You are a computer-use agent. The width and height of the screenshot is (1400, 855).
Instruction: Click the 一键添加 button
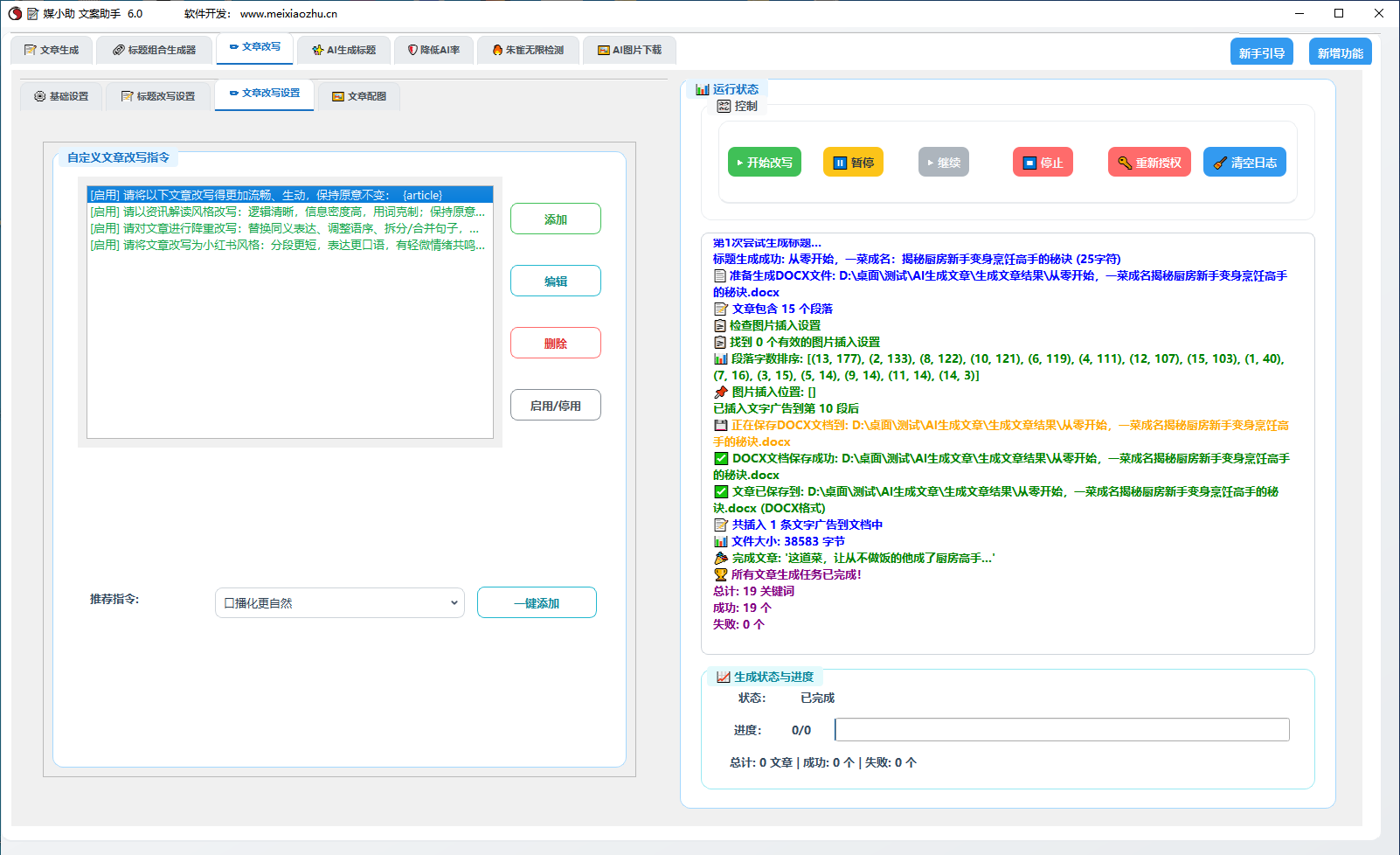(537, 603)
